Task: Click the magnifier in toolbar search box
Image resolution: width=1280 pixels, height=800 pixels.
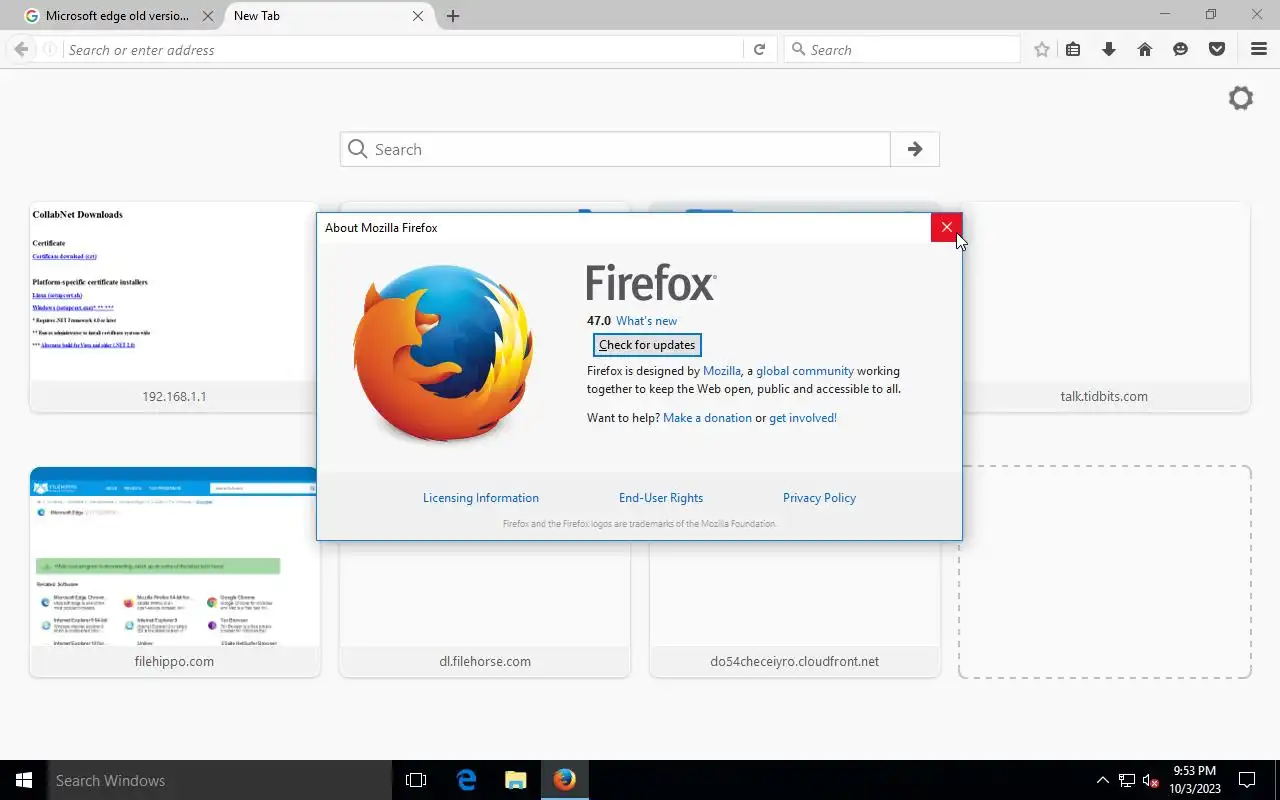Action: click(798, 49)
